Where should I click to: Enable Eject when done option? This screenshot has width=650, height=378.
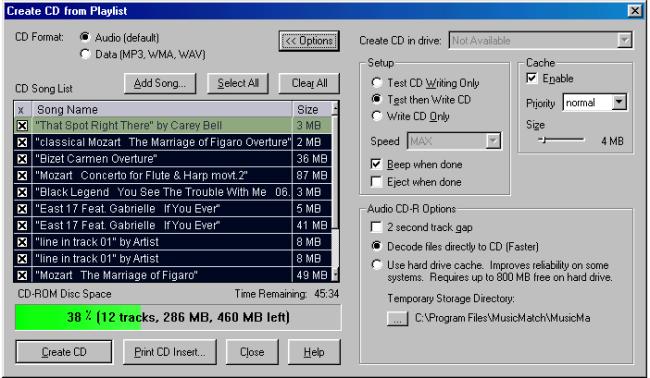tap(376, 182)
